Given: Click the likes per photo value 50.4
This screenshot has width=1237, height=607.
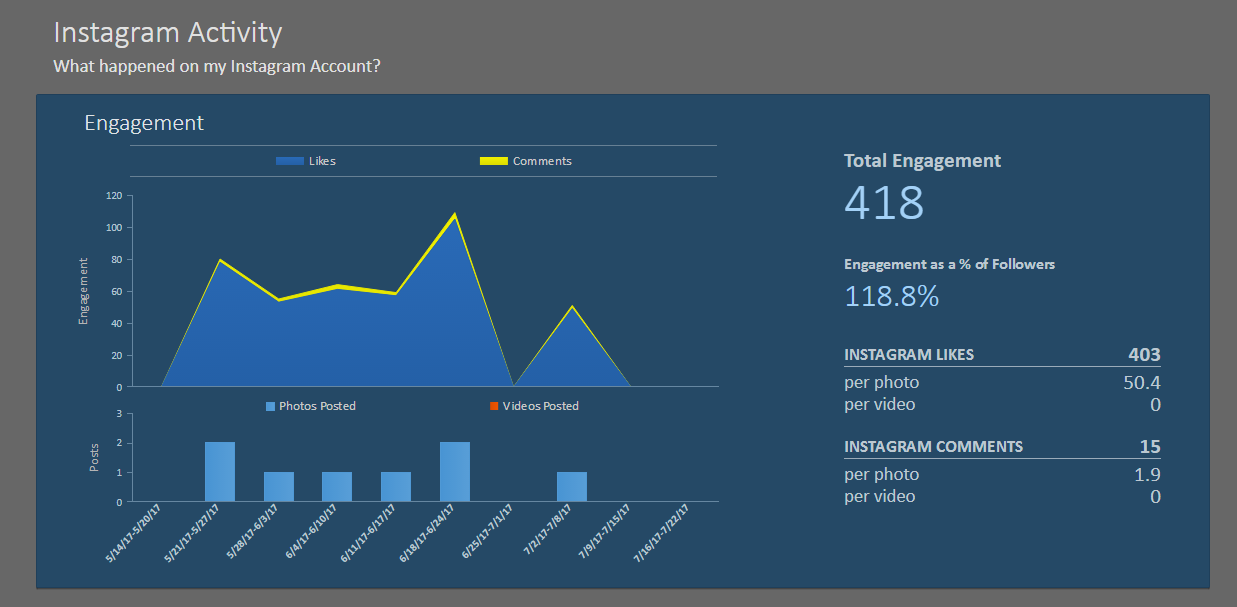Looking at the screenshot, I should (1142, 382).
